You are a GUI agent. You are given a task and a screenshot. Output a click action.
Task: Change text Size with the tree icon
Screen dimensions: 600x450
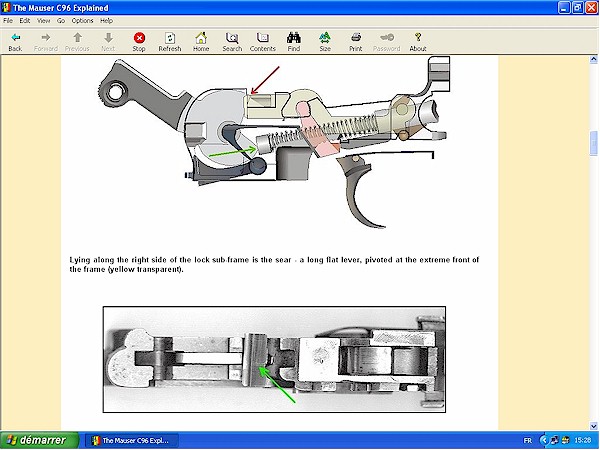pyautogui.click(x=325, y=42)
